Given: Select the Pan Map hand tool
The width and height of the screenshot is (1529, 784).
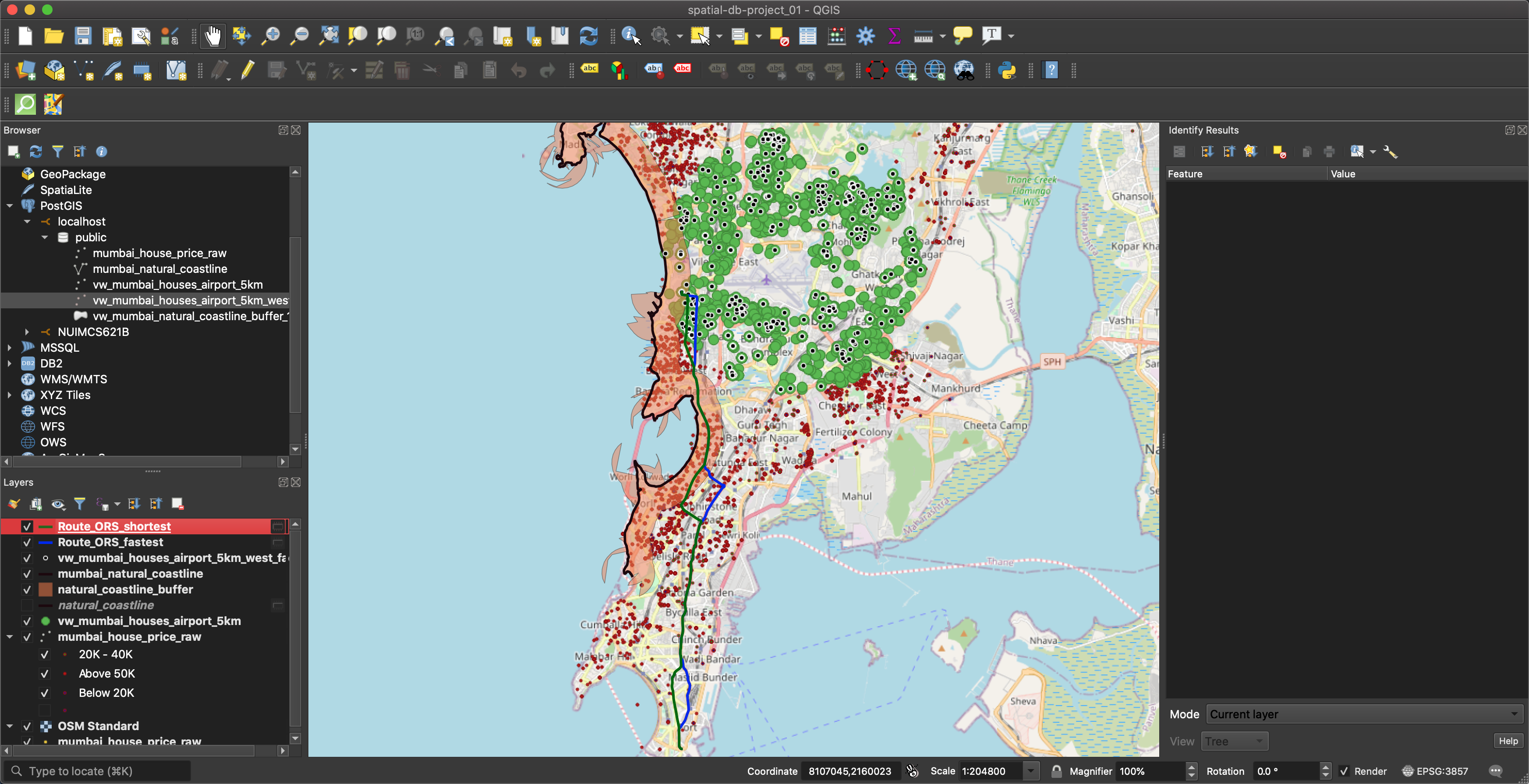Looking at the screenshot, I should pos(212,36).
